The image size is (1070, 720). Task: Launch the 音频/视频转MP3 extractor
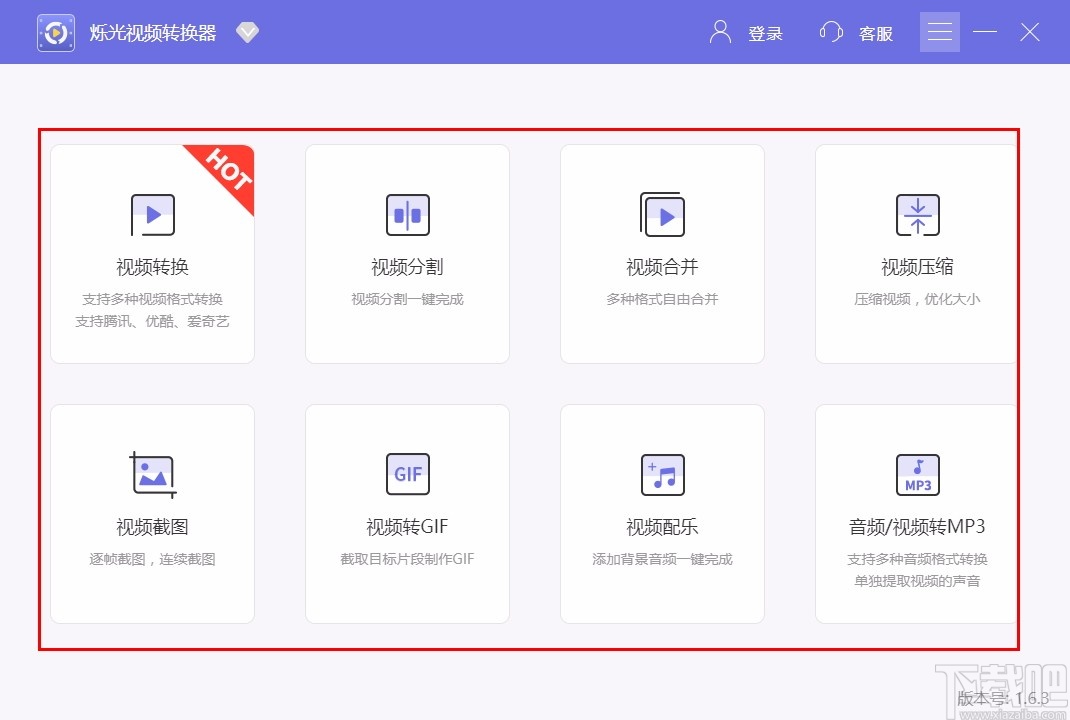[917, 513]
